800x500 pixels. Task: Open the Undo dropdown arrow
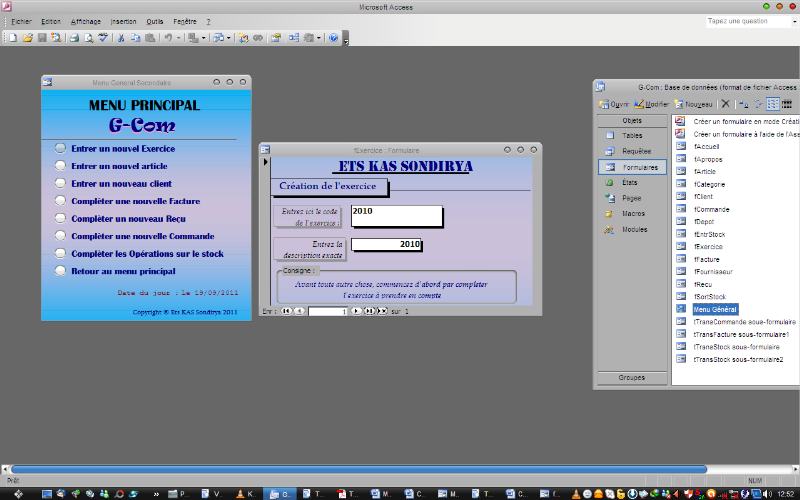point(178,38)
